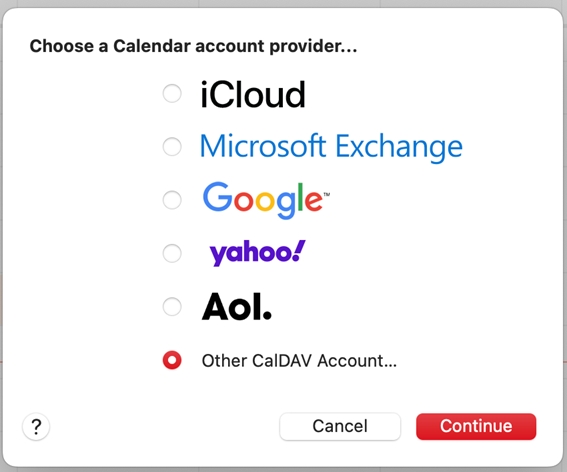Choose the Microsoft Exchange radio button
Screen dimensions: 567x472
tap(172, 146)
